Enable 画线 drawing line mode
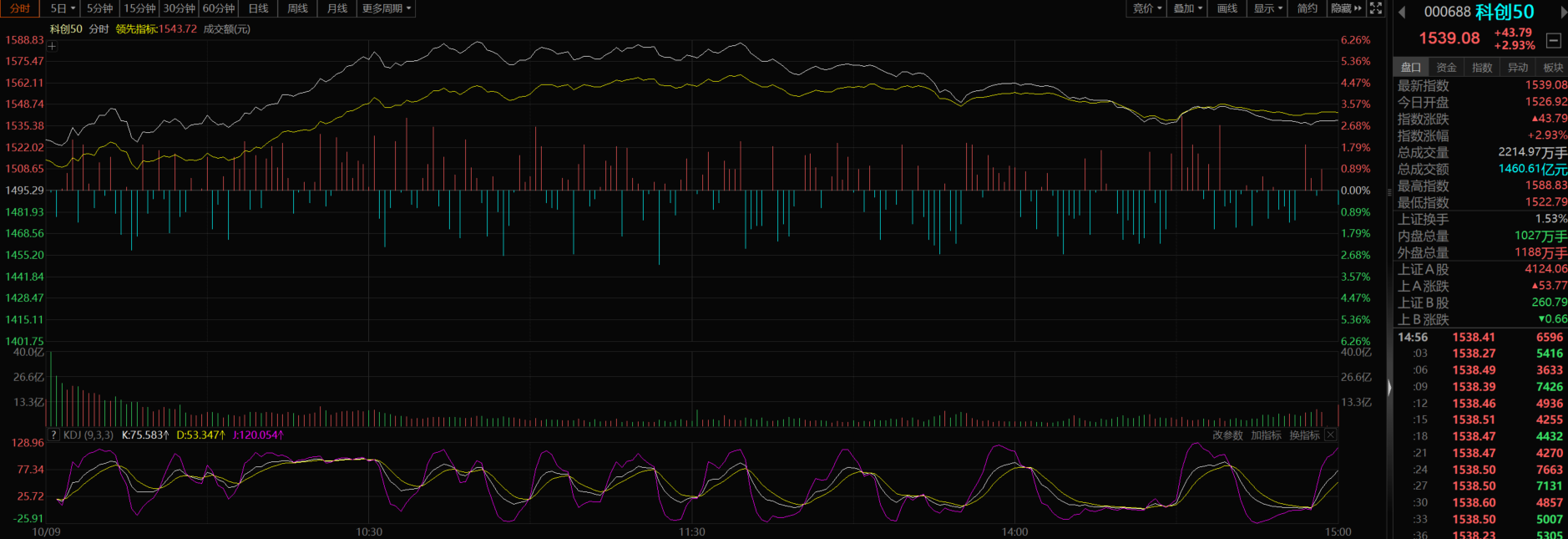The height and width of the screenshot is (539, 1568). coord(1227,8)
